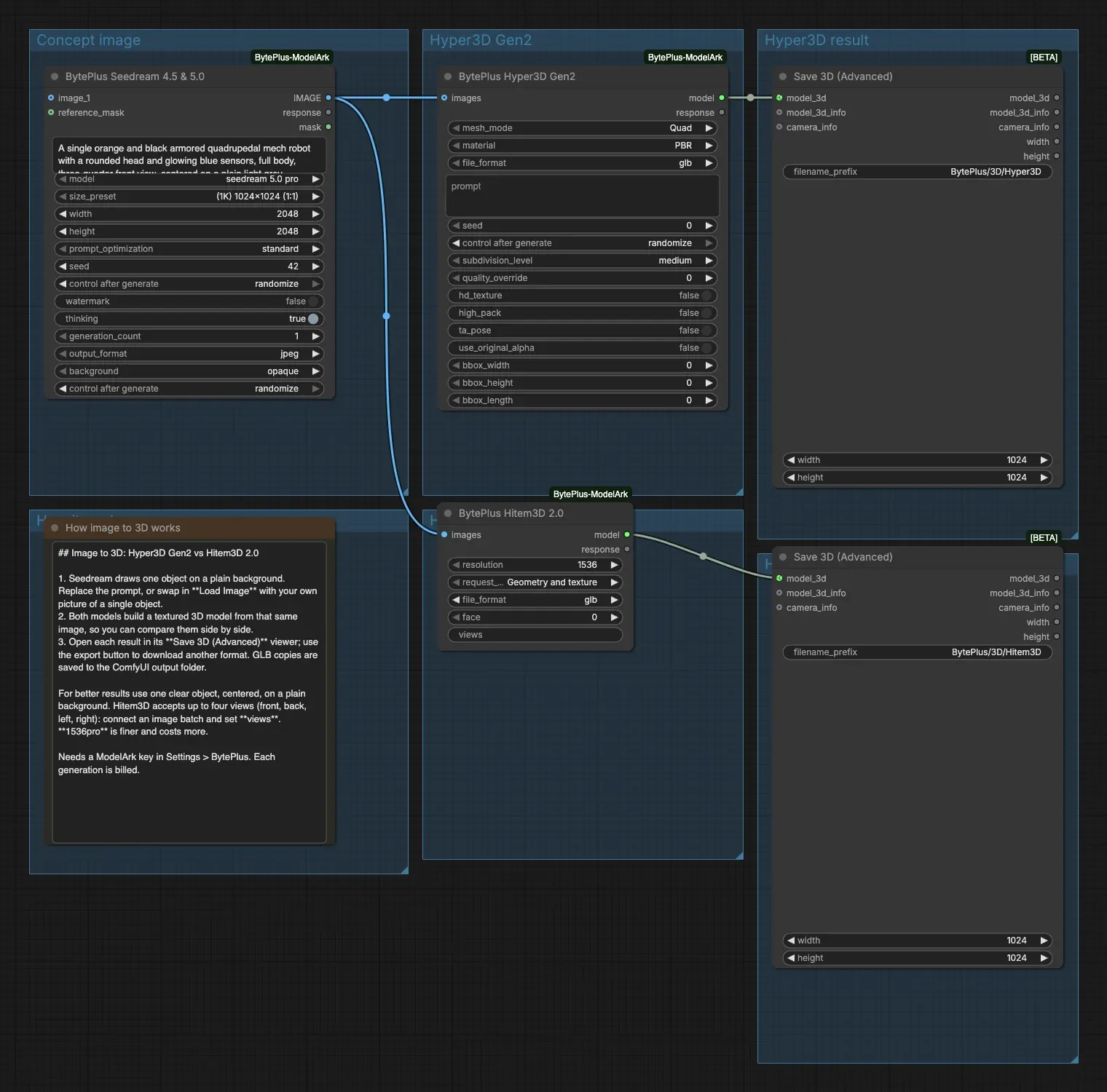Click the Concept image group resize corner
This screenshot has height=1092, width=1107.
point(404,491)
